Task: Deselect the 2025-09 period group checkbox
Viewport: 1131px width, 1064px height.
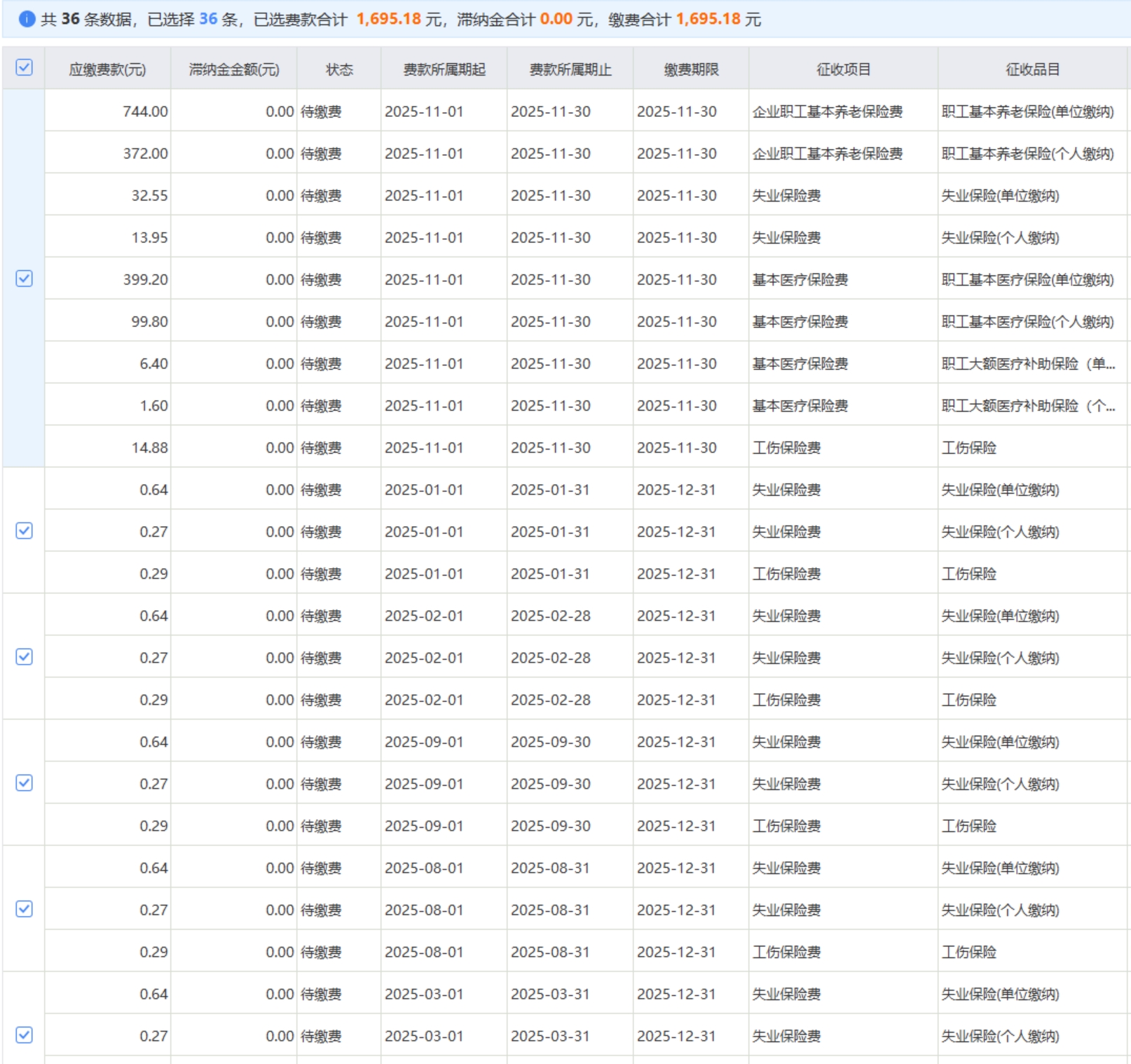Action: pyautogui.click(x=24, y=783)
